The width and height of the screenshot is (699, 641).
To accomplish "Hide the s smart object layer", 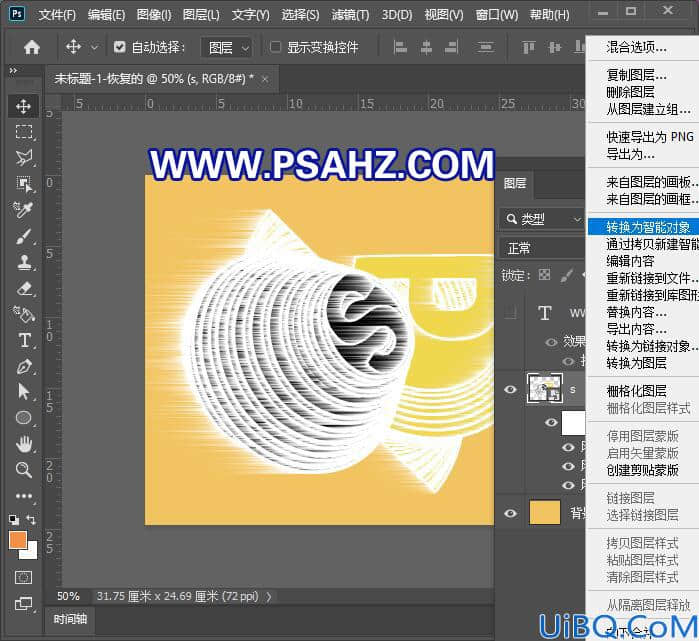I will 510,389.
